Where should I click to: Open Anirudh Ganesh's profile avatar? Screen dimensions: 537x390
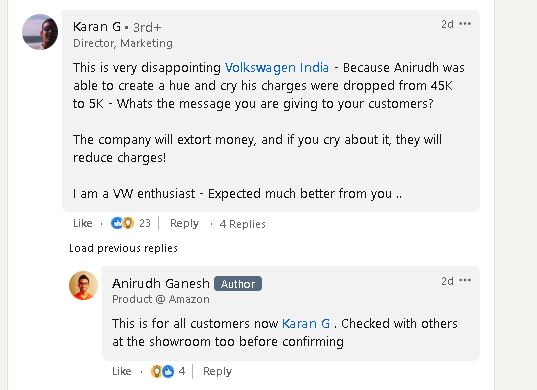coord(83,286)
